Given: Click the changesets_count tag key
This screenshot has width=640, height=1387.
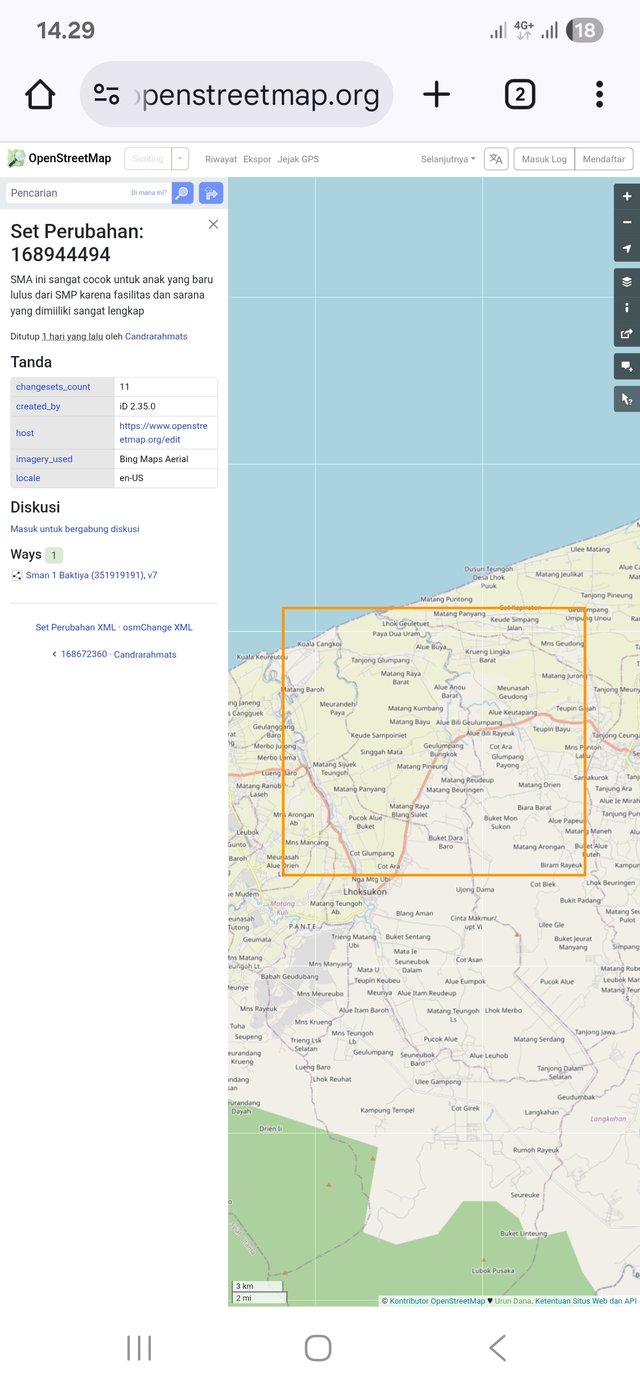Looking at the screenshot, I should click(53, 386).
